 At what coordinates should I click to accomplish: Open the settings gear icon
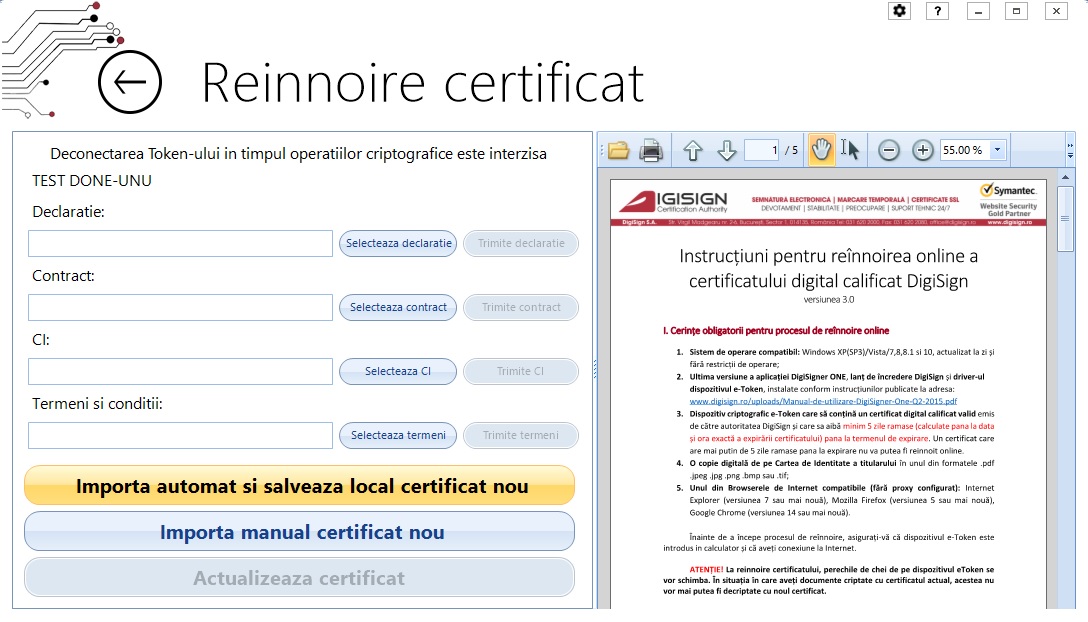[899, 11]
